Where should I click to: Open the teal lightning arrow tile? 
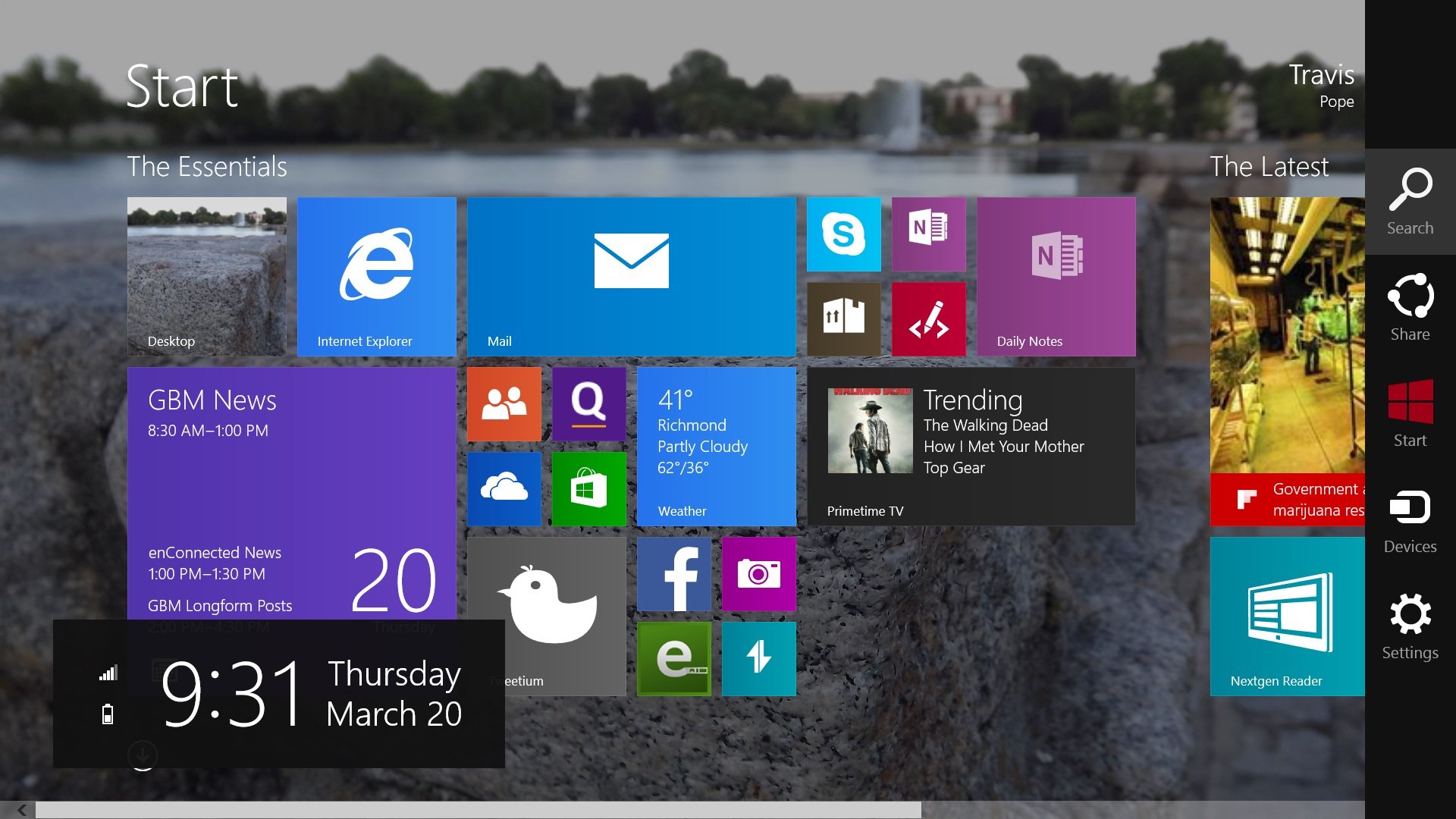(759, 659)
